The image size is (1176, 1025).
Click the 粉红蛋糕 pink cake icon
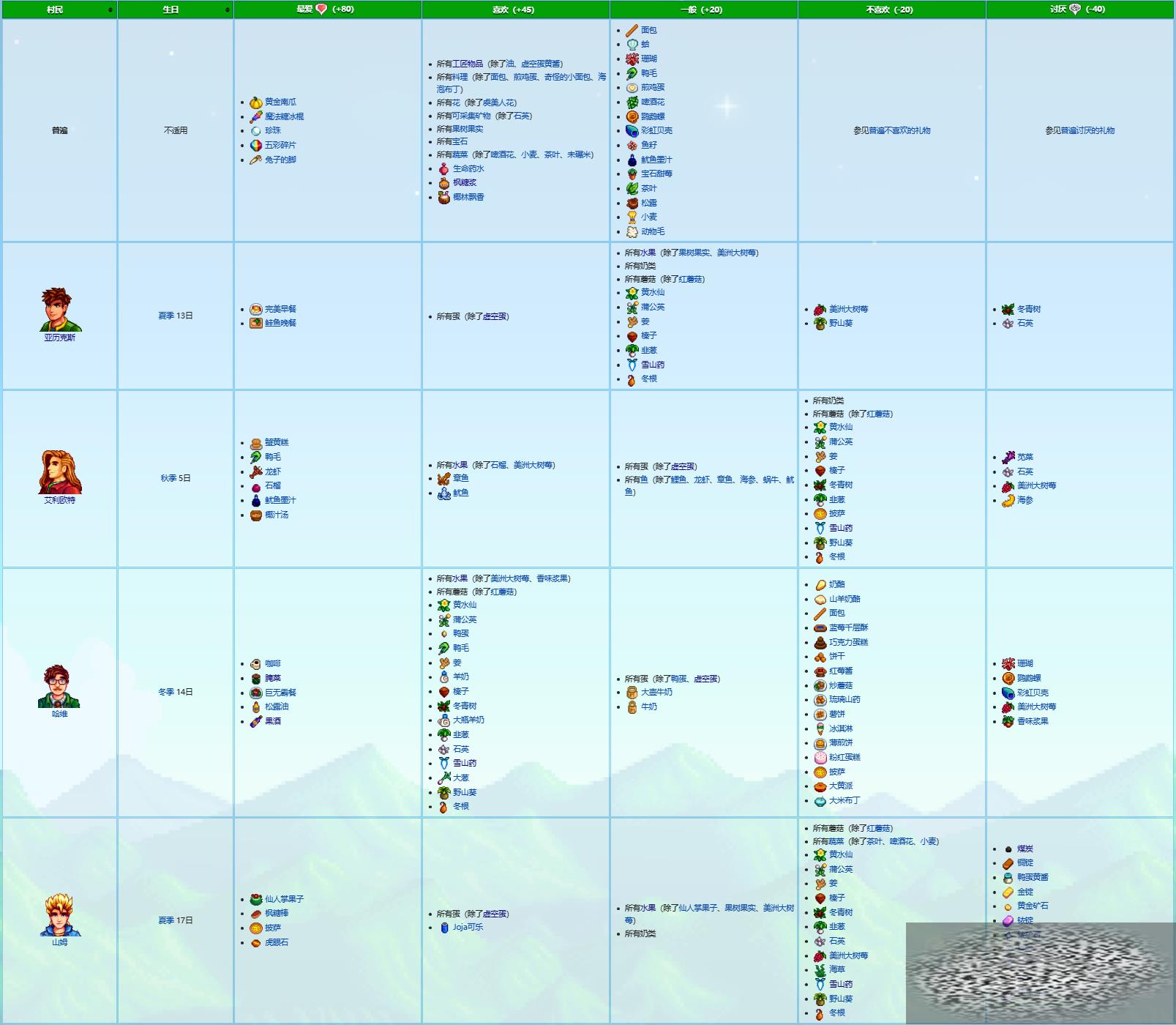coord(820,758)
